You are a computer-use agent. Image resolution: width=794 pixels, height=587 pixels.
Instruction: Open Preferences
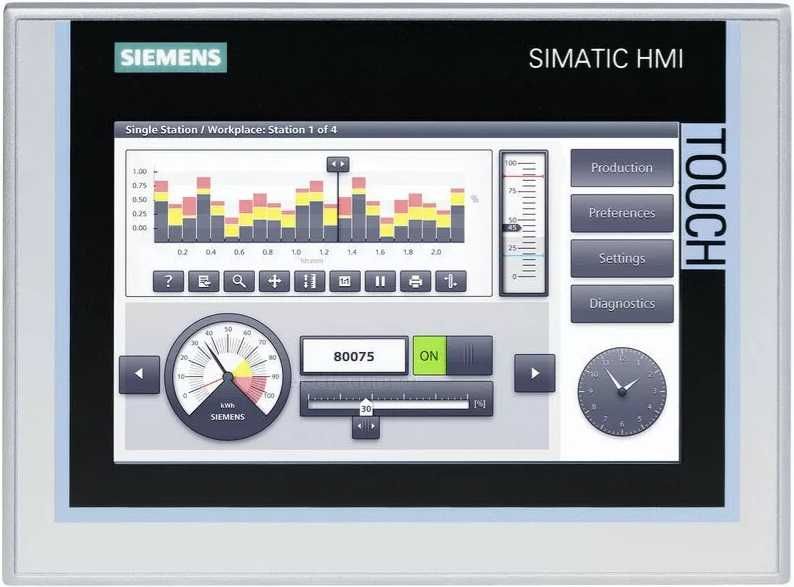622,213
